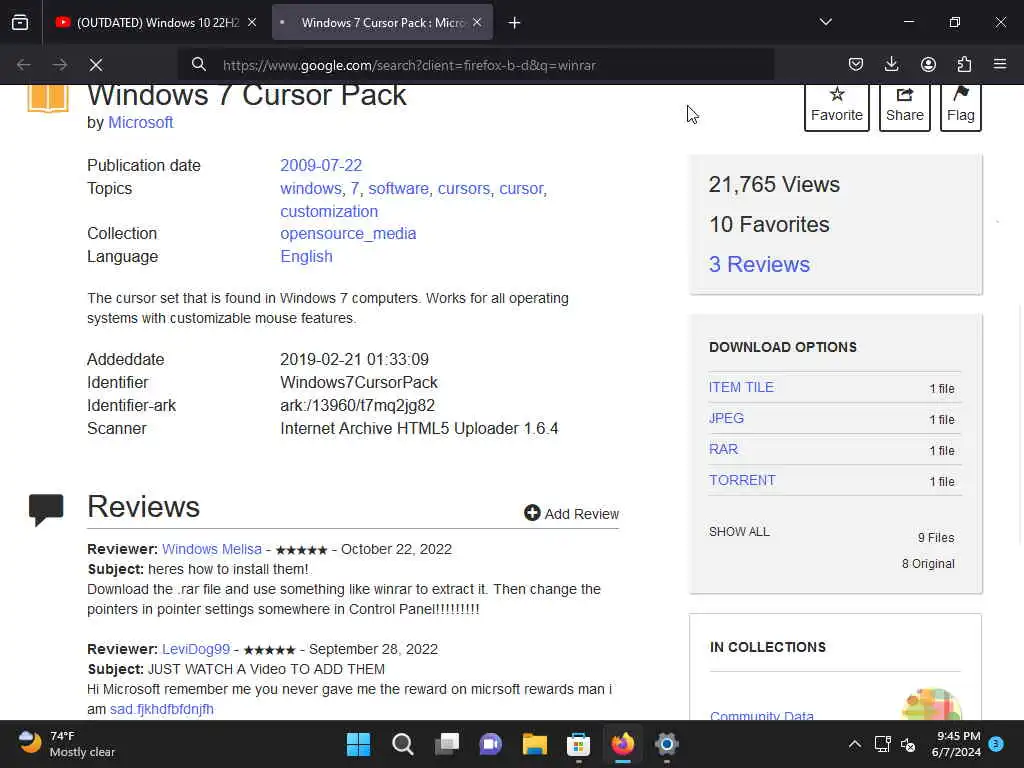Open the notification badge showing 3
This screenshot has width=1024, height=768.
[x=996, y=744]
